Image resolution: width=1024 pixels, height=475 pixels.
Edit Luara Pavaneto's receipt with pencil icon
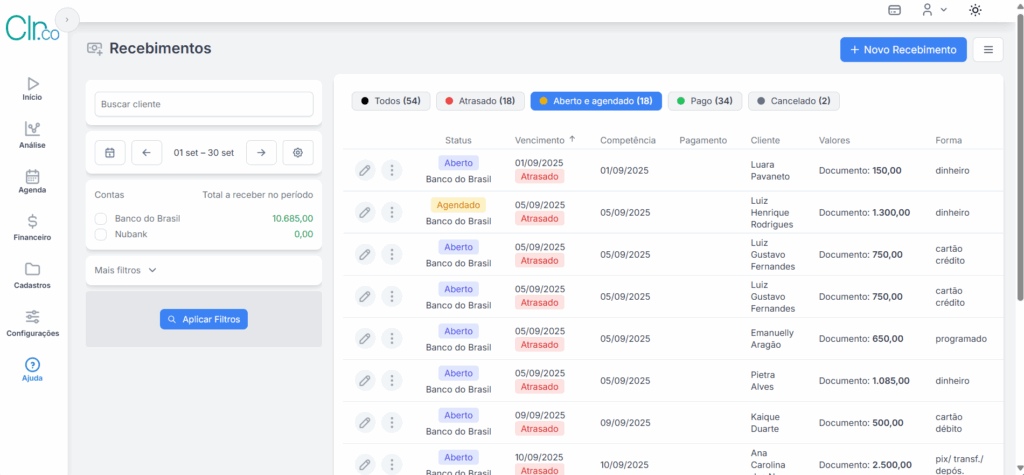click(365, 171)
